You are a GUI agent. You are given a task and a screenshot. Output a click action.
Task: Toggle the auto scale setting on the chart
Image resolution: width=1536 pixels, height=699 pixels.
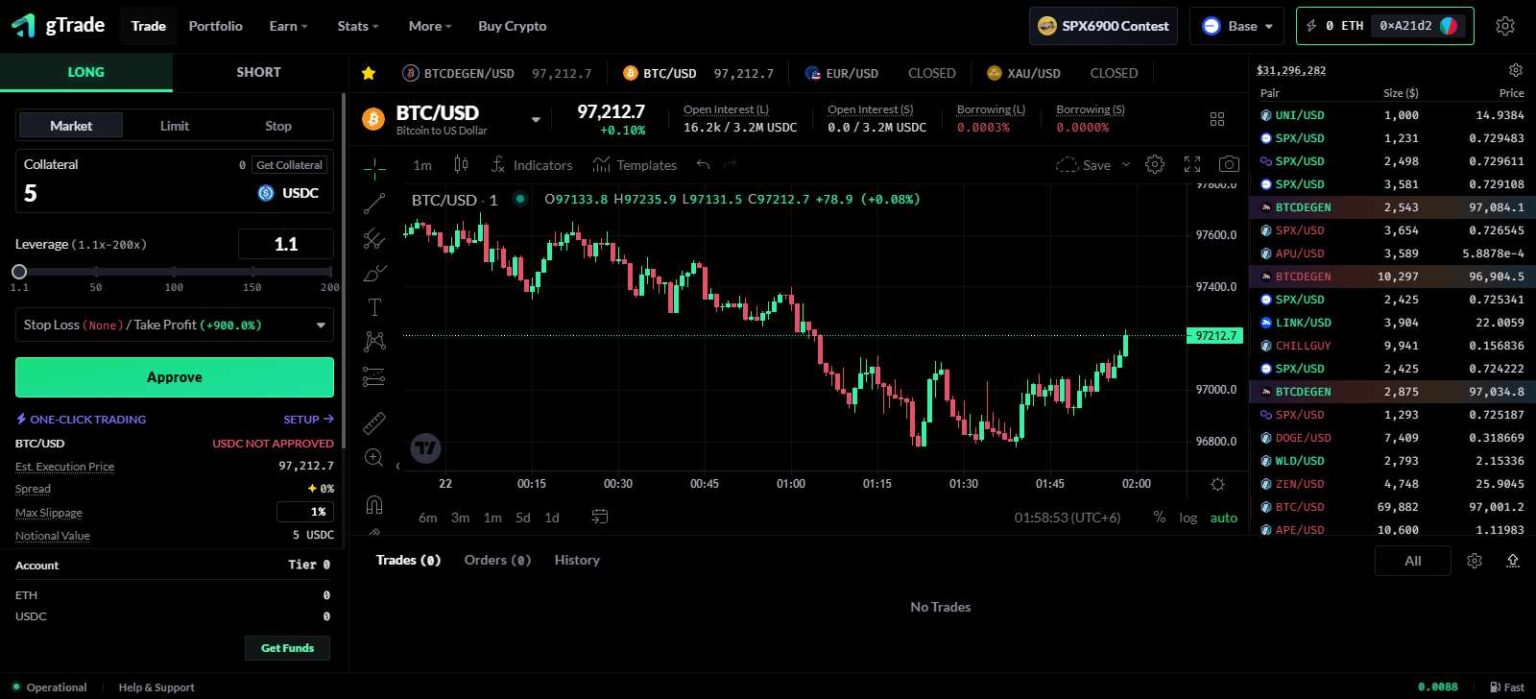pos(1223,517)
